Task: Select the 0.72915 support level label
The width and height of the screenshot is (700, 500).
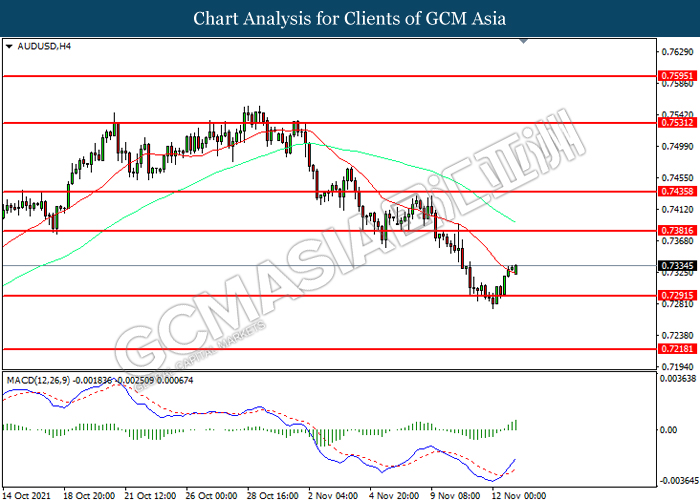Action: click(677, 296)
